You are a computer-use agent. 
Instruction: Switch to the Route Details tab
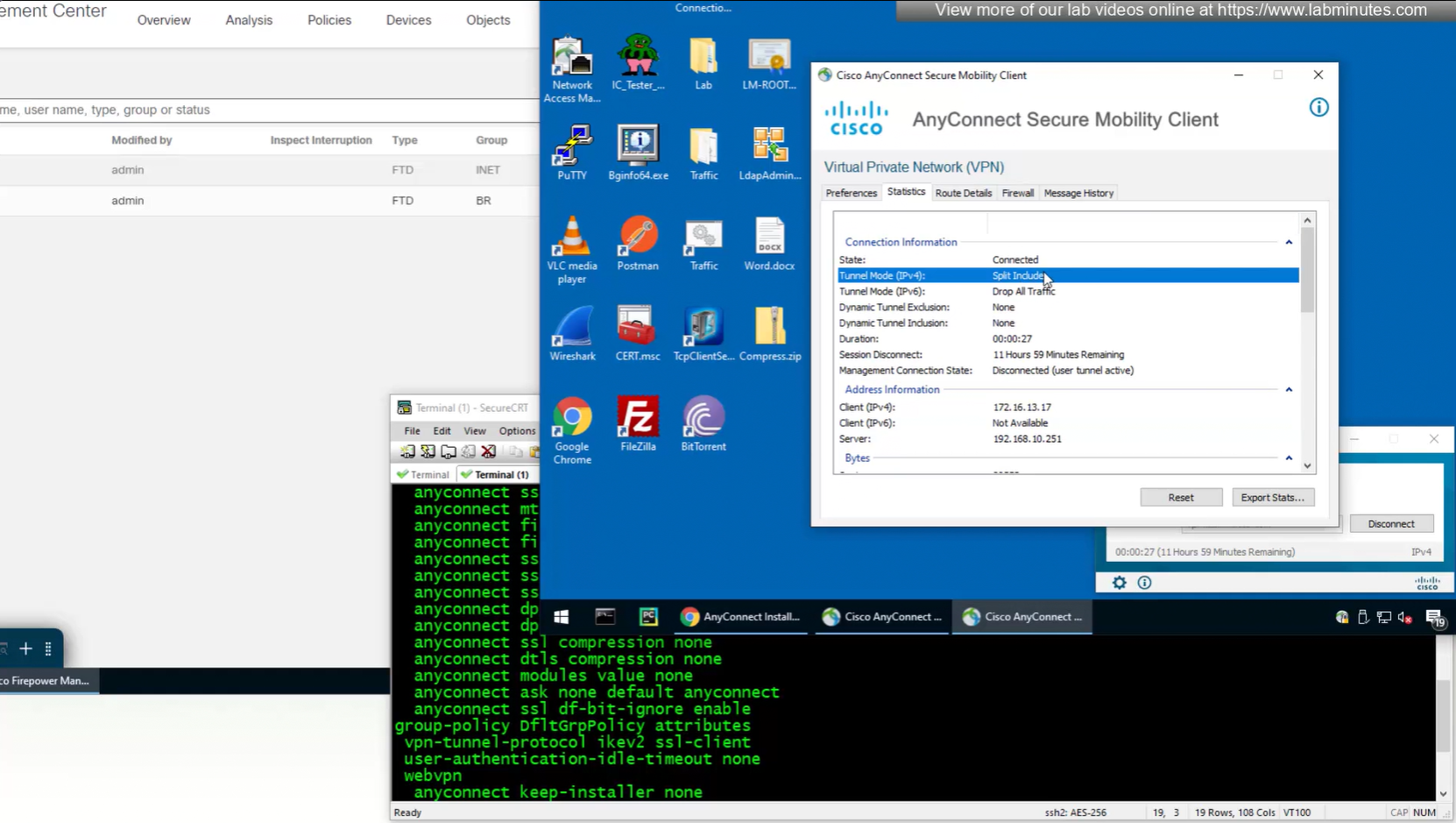pyautogui.click(x=963, y=193)
